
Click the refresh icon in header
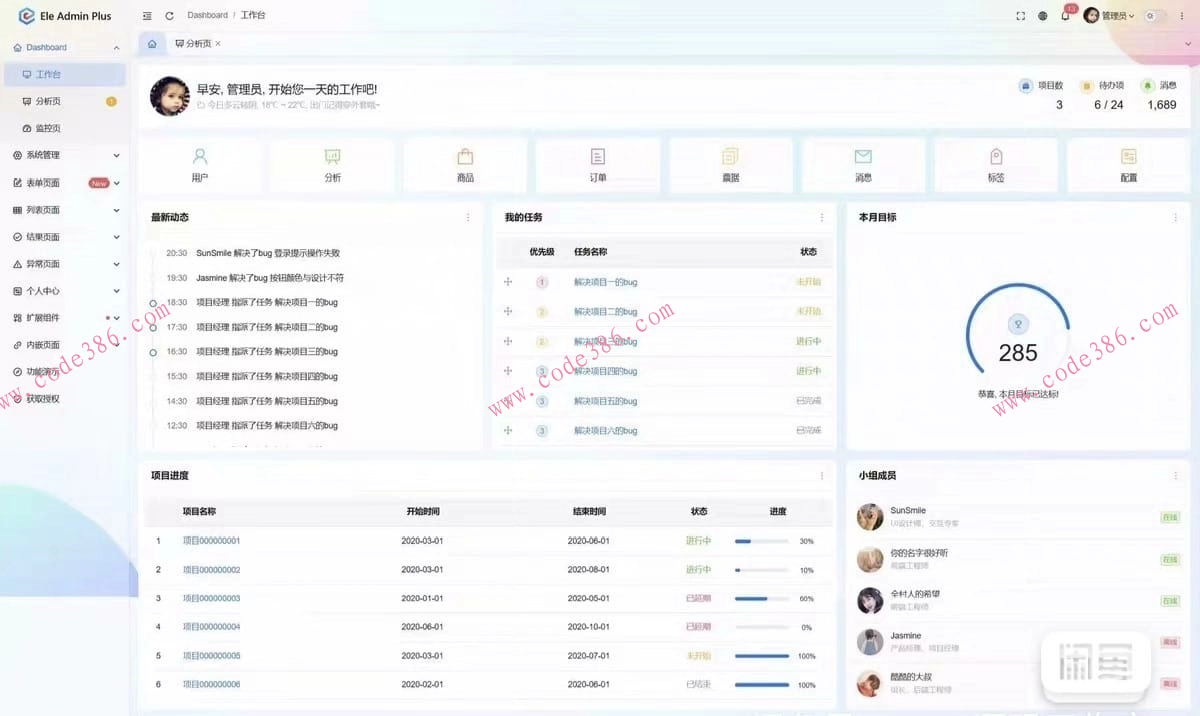tap(169, 16)
